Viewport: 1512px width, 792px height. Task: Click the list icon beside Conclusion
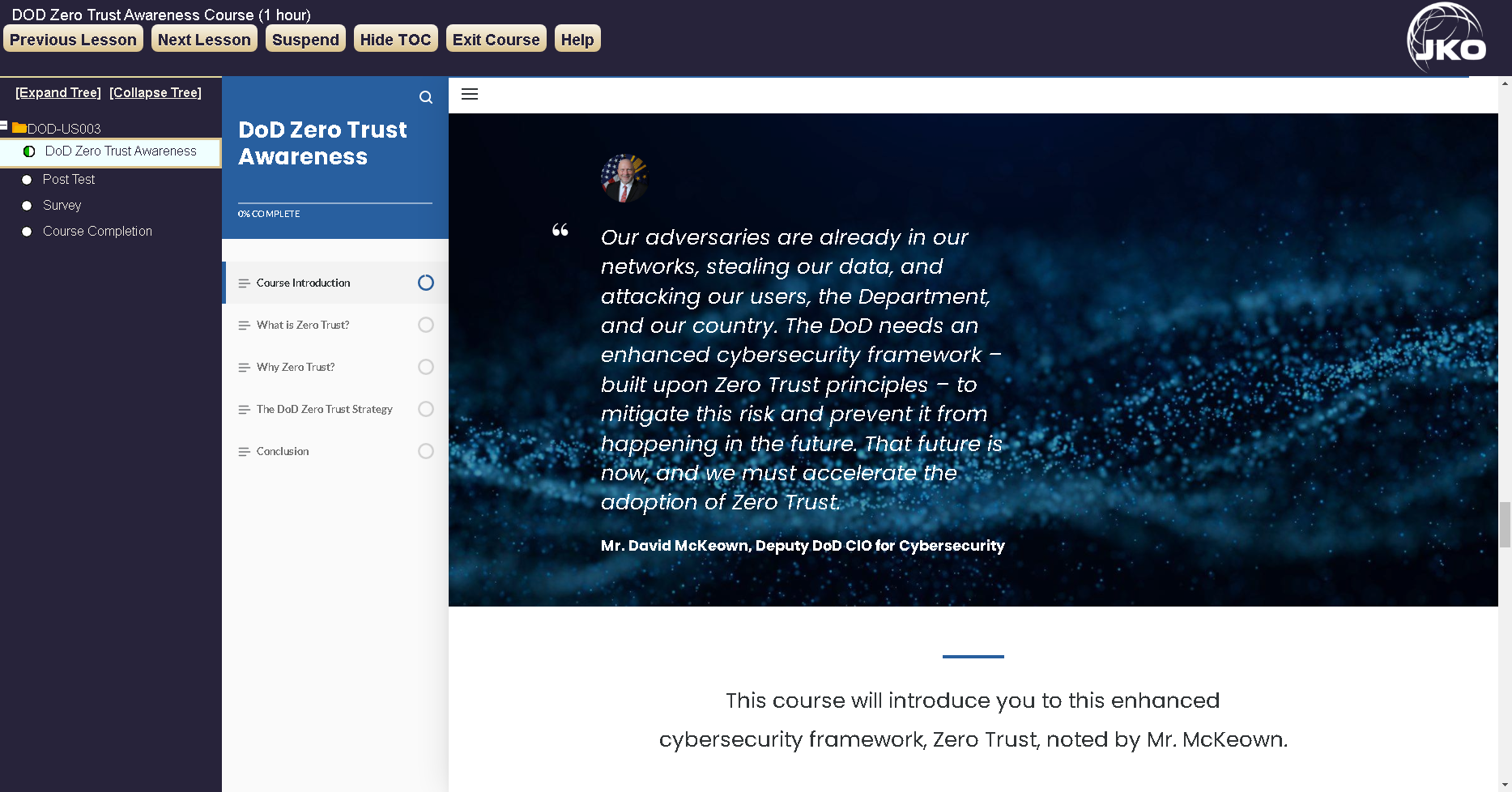pos(244,451)
